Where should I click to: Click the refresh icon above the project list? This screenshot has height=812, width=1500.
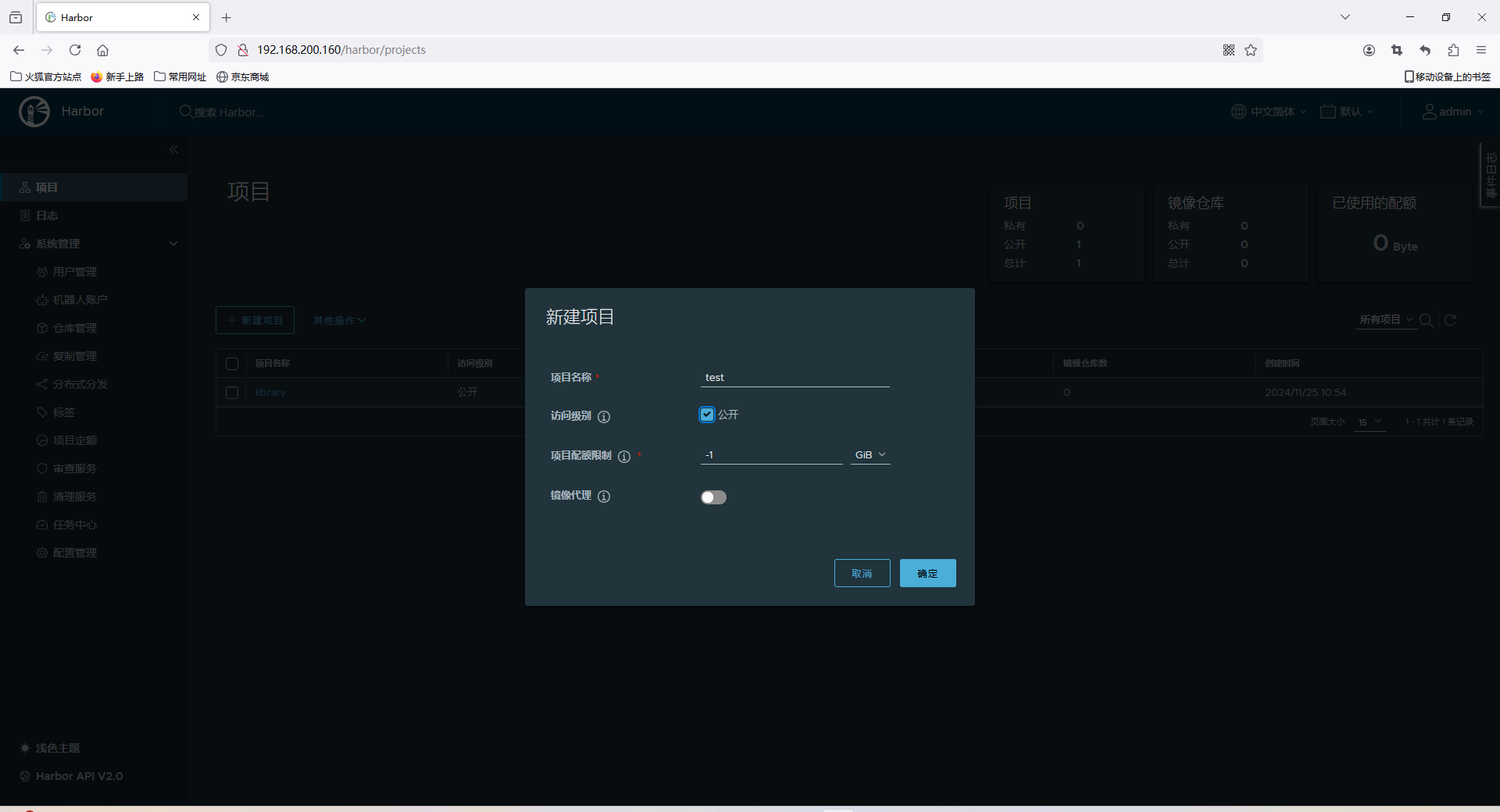coord(1450,320)
